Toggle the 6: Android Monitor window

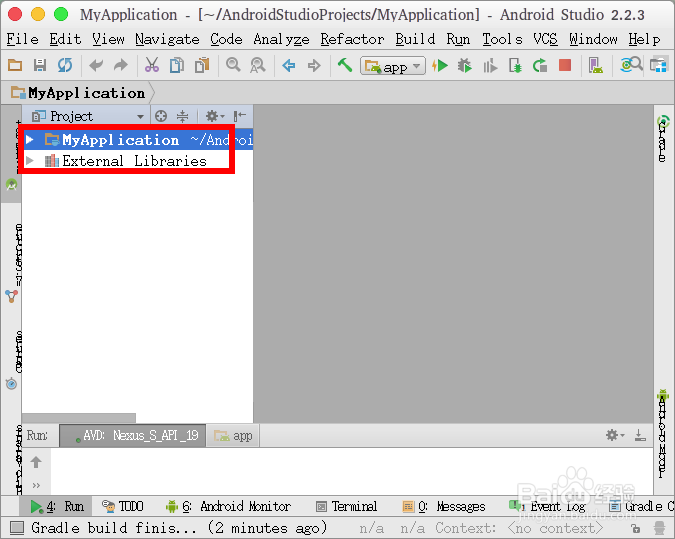pyautogui.click(x=228, y=506)
